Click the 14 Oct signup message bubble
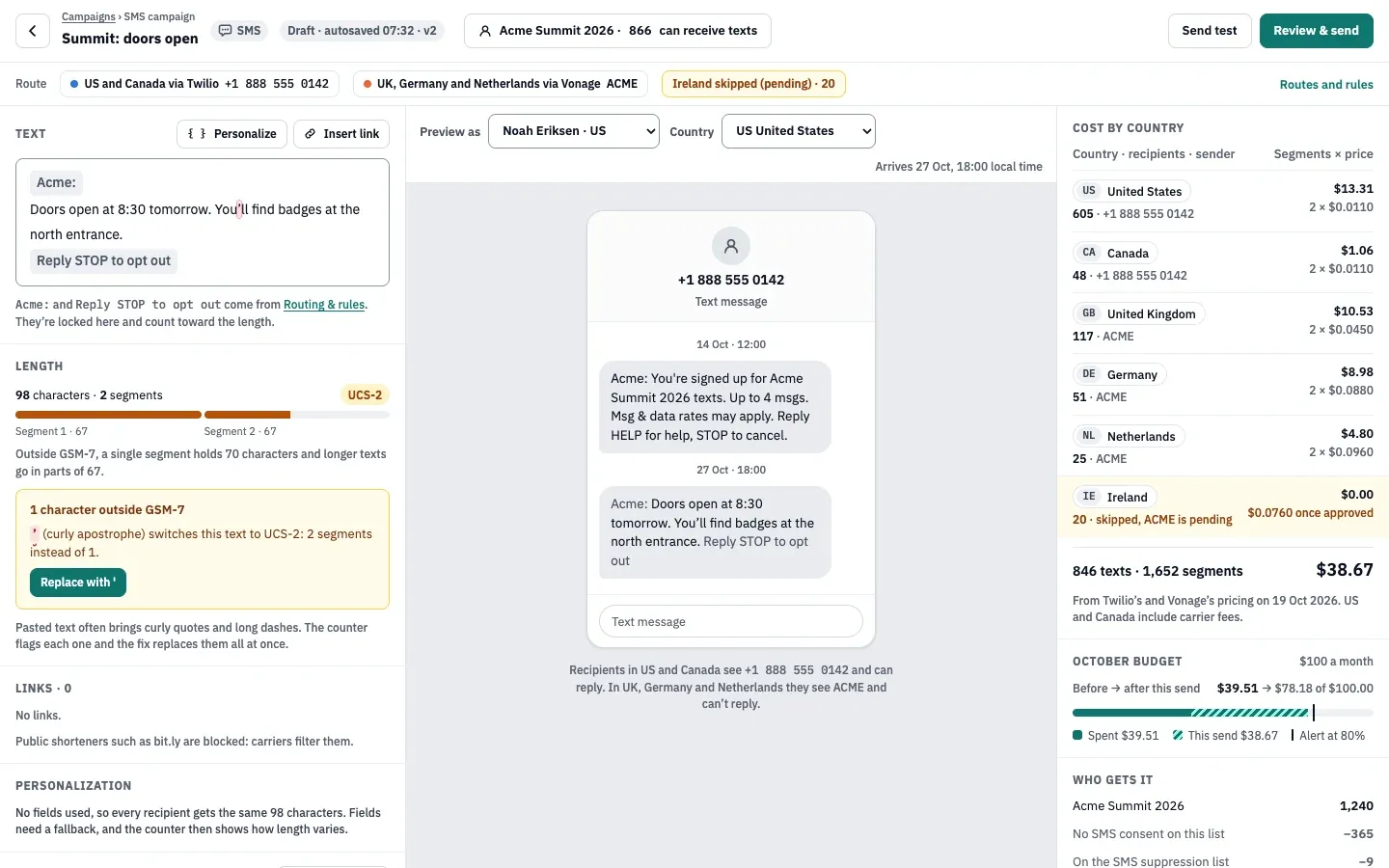 [715, 407]
